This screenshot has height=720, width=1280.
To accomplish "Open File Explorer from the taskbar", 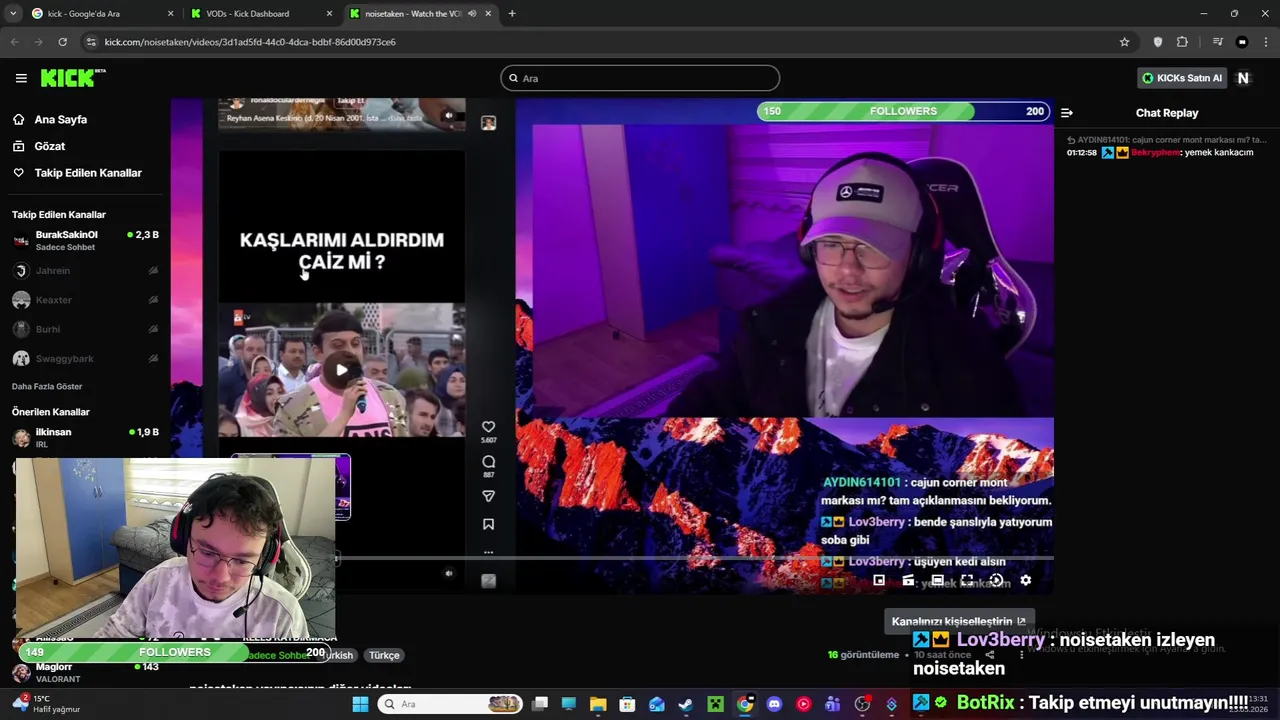I will (x=598, y=704).
